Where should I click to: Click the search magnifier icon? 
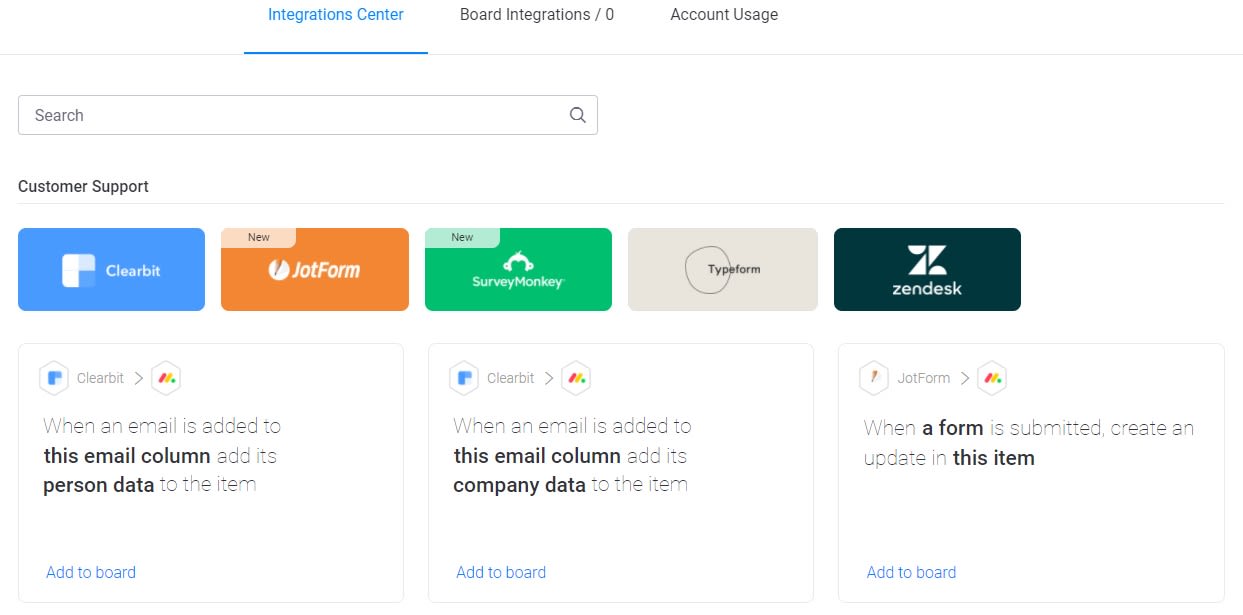click(x=577, y=115)
